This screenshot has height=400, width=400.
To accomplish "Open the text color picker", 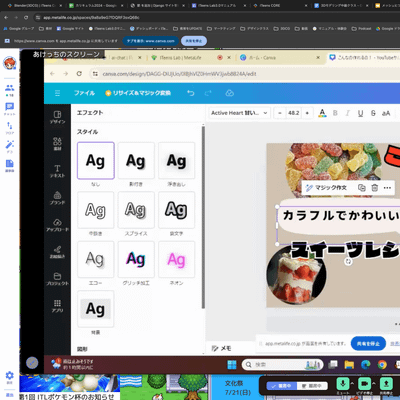I will point(322,113).
